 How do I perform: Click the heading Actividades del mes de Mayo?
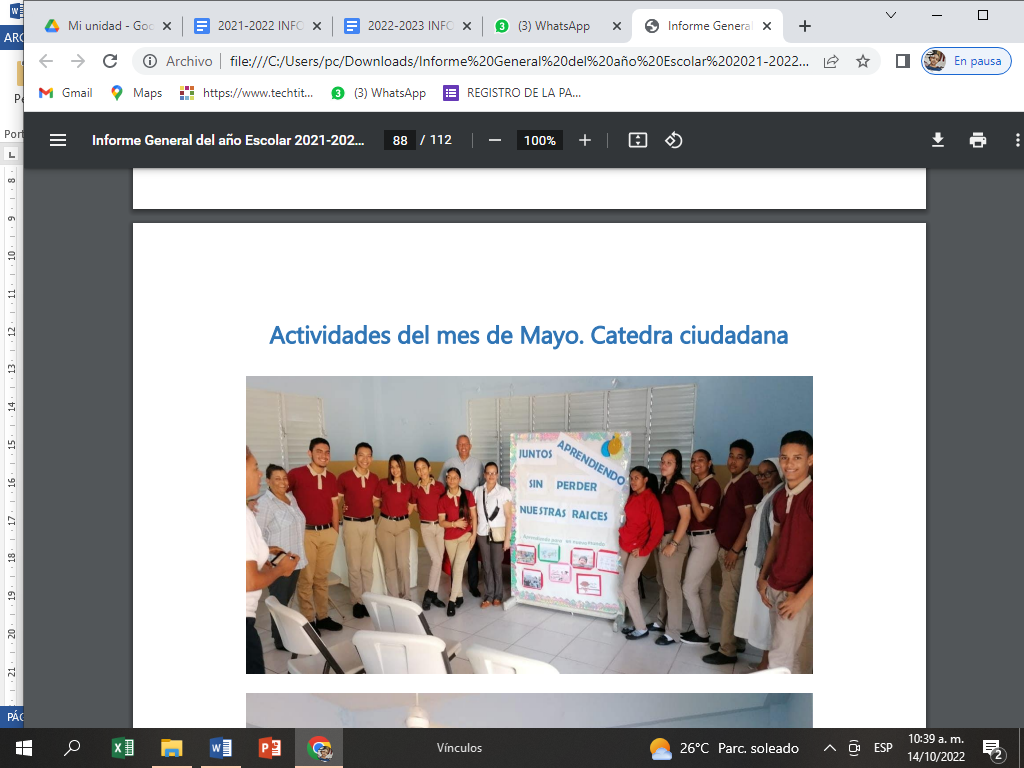[528, 335]
